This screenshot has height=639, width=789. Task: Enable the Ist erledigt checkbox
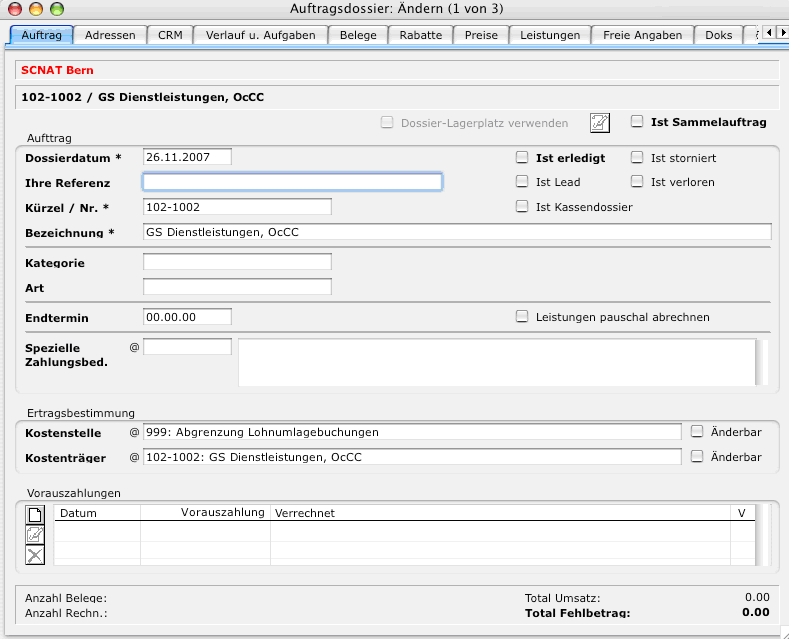click(x=522, y=158)
